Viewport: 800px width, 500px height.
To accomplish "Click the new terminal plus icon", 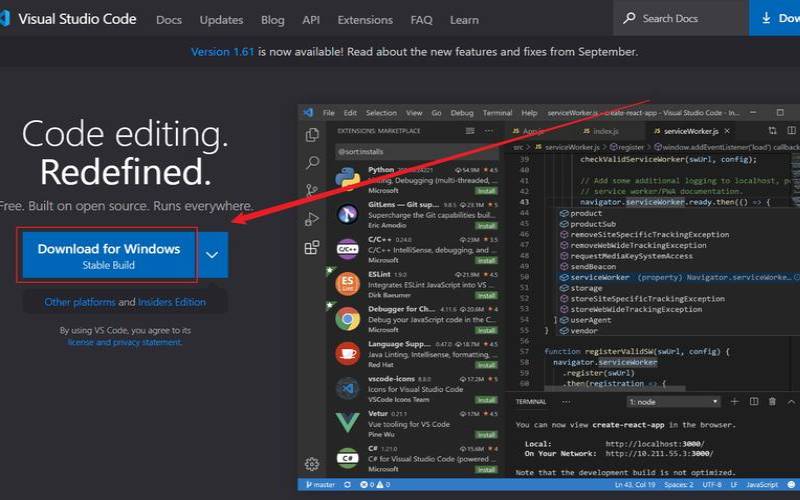I will coord(735,402).
